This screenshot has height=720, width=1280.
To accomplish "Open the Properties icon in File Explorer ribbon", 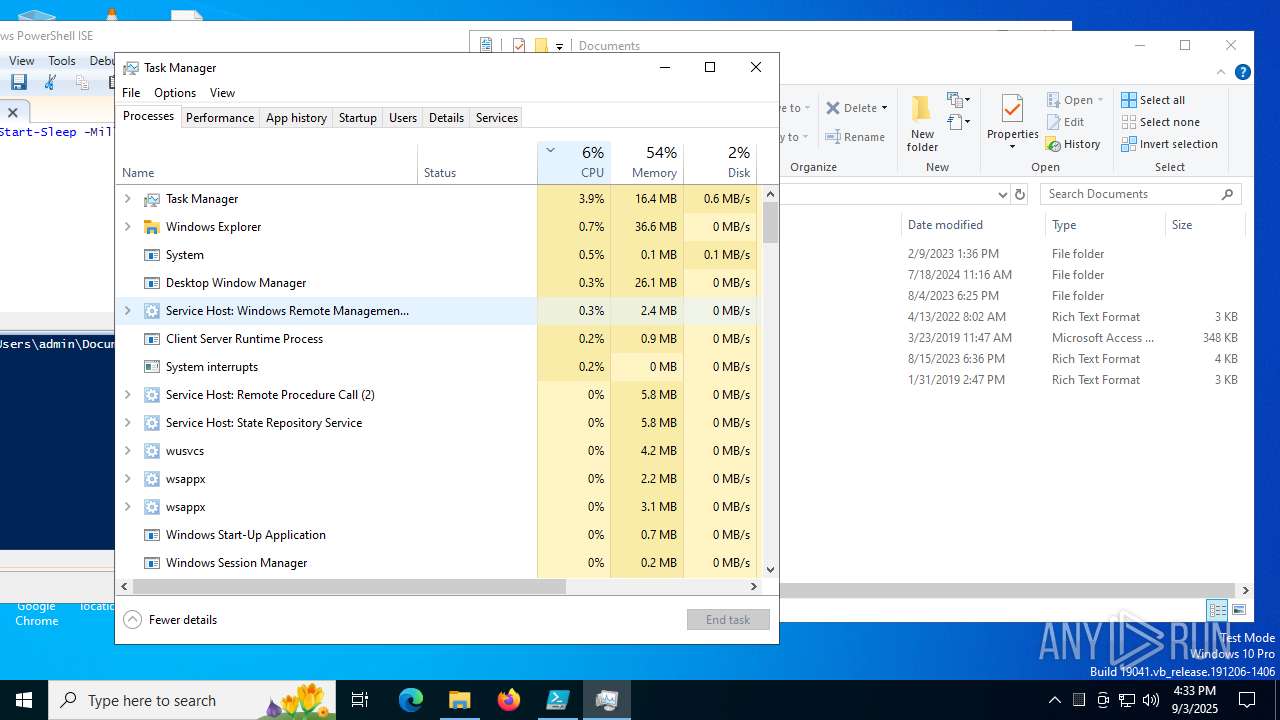I will (1012, 109).
